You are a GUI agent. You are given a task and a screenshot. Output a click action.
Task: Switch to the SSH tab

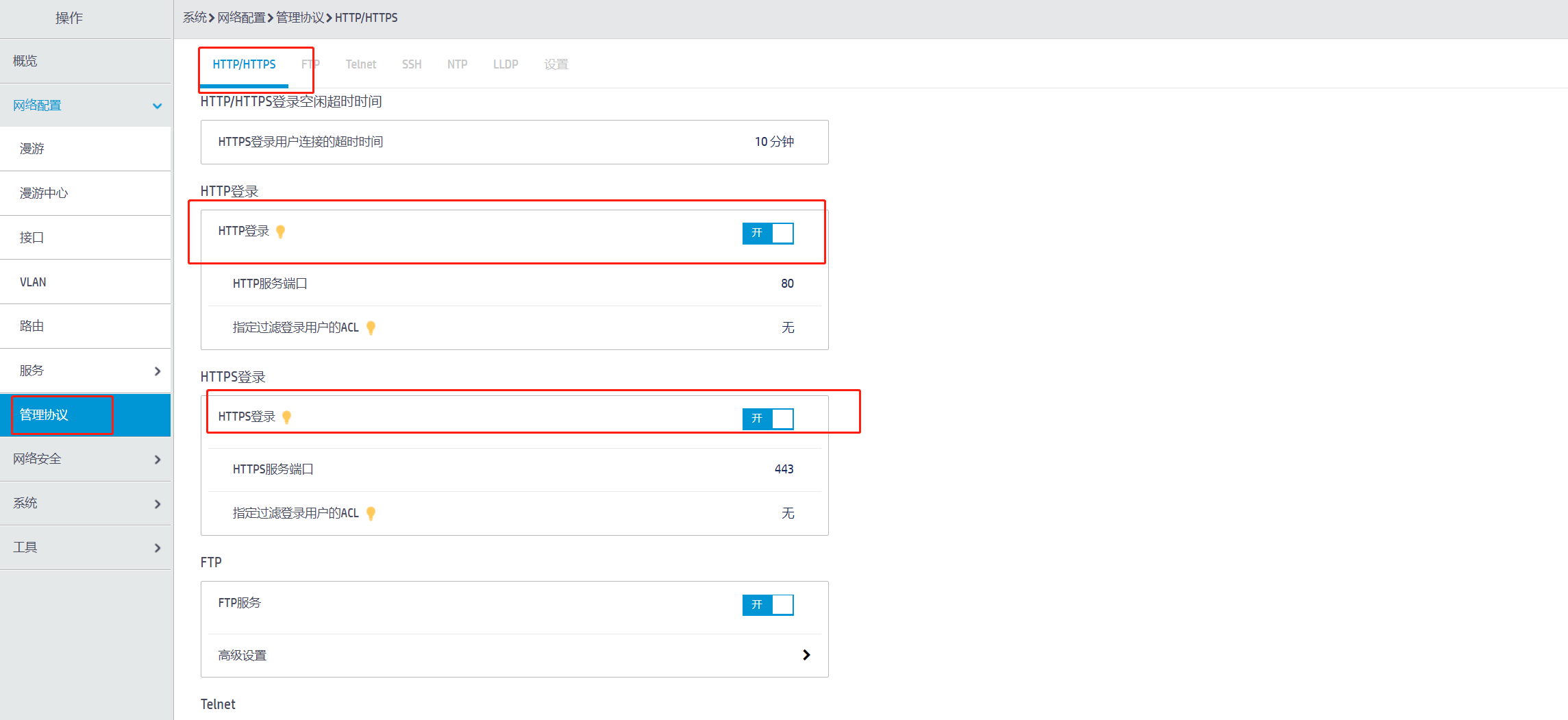(412, 64)
